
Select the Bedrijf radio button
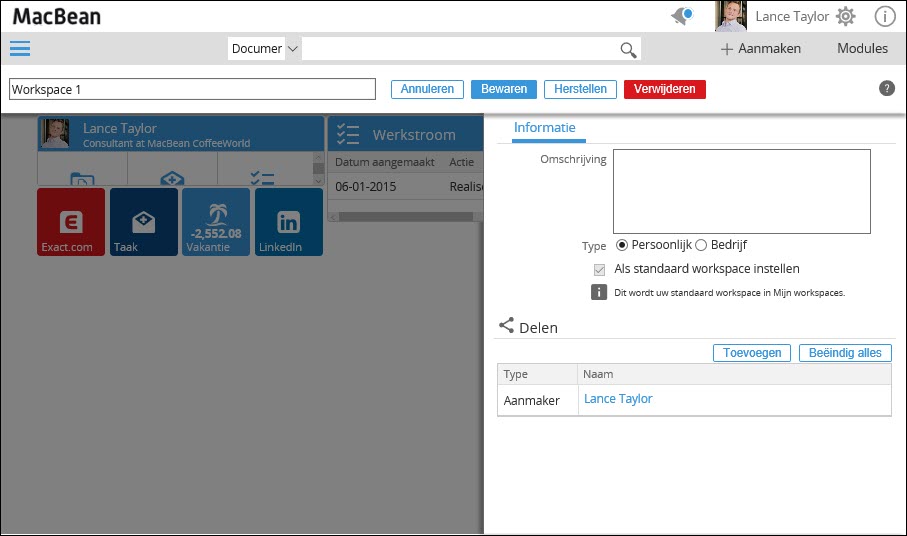701,245
